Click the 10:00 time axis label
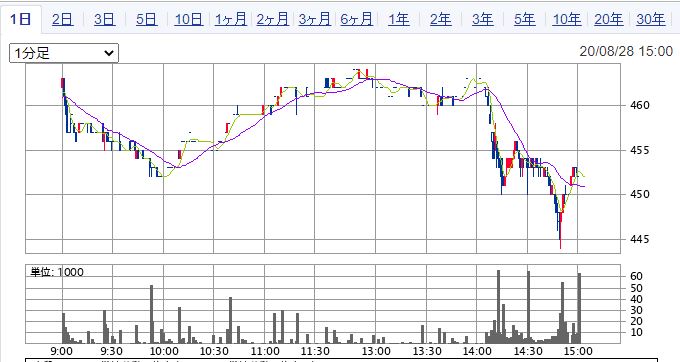Screen dimensions: 680x362 click(x=164, y=351)
